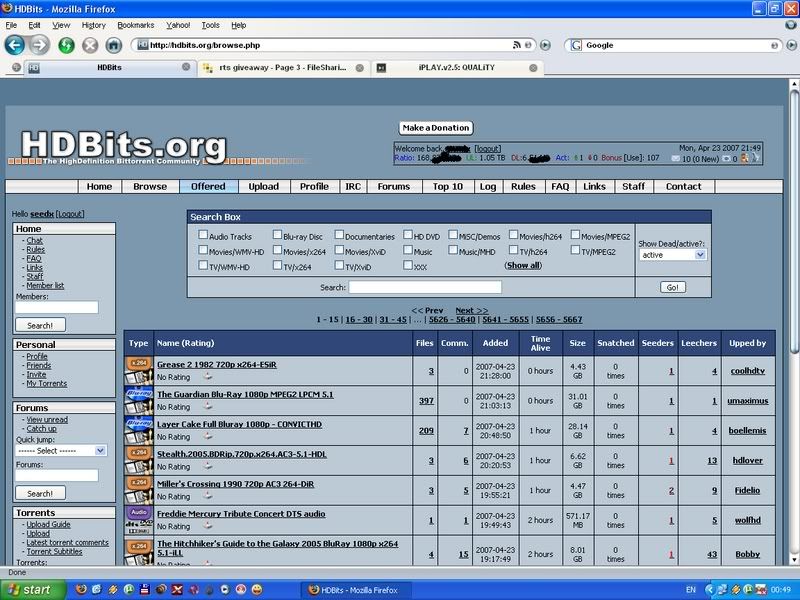The image size is (800, 600).
Task: Enable the Documentaries checkbox
Action: point(339,235)
